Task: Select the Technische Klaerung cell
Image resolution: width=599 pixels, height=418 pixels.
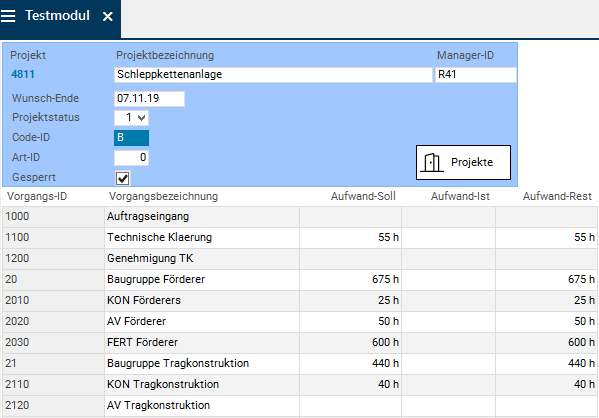Action: 202,238
